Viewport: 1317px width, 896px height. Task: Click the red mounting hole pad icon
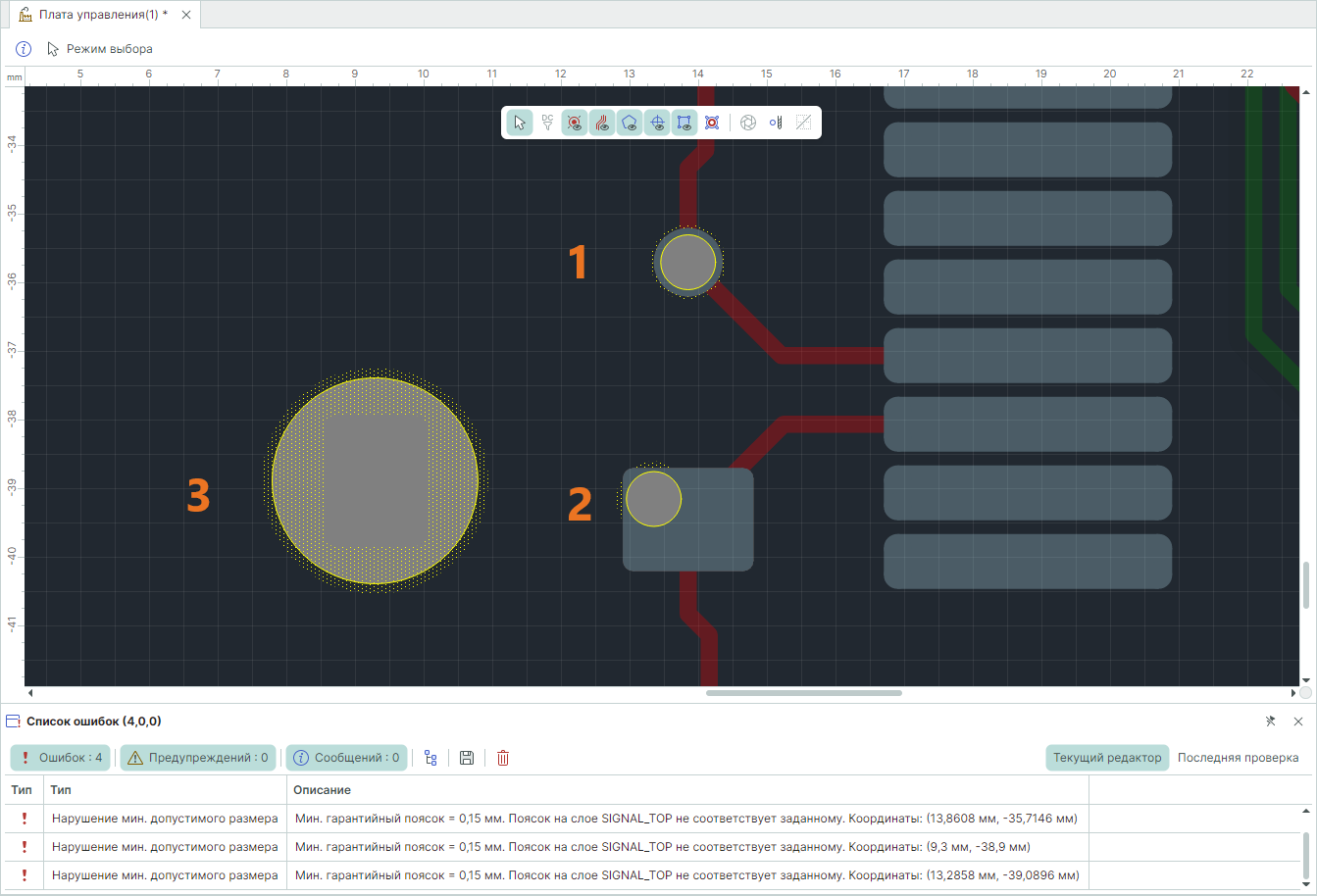(712, 123)
